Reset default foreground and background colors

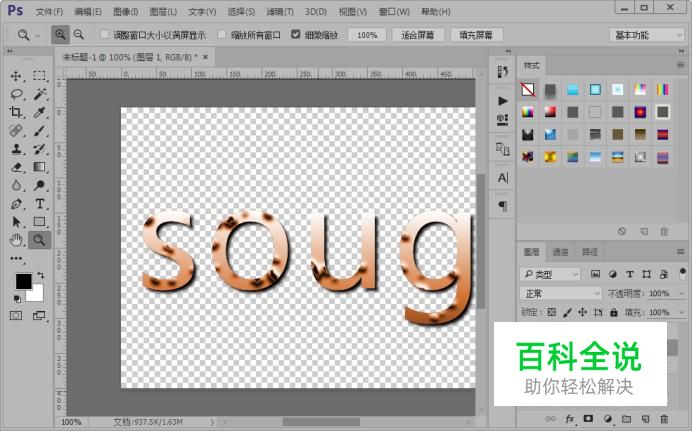(17, 299)
